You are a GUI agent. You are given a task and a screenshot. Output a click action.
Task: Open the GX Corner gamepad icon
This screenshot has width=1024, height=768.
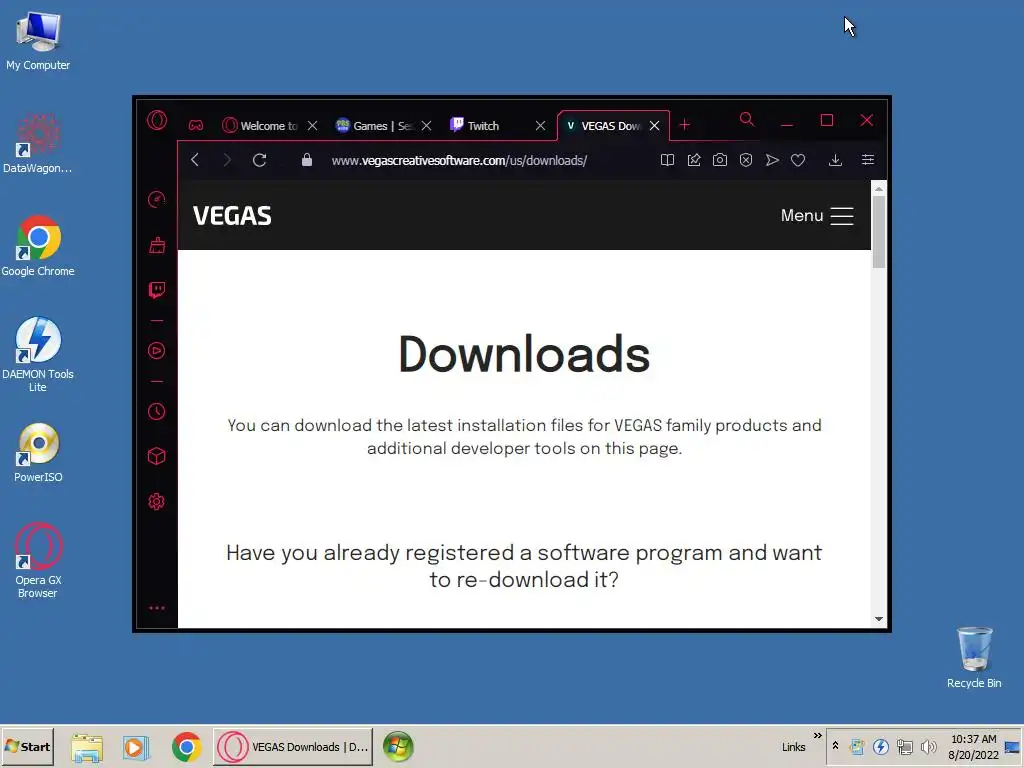coord(196,125)
